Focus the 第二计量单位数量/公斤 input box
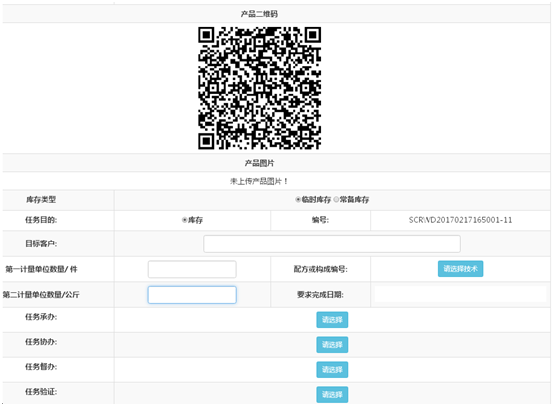 (x=192, y=295)
